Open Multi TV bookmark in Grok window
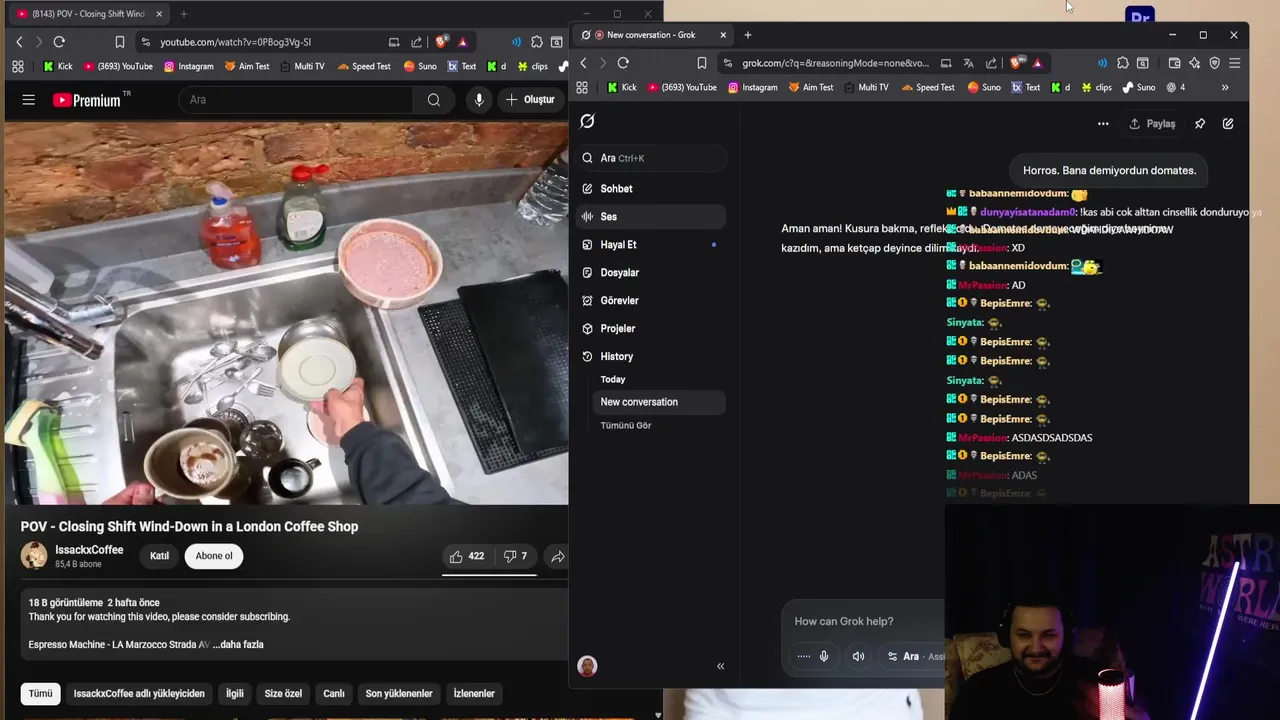The width and height of the screenshot is (1280, 720). 865,88
